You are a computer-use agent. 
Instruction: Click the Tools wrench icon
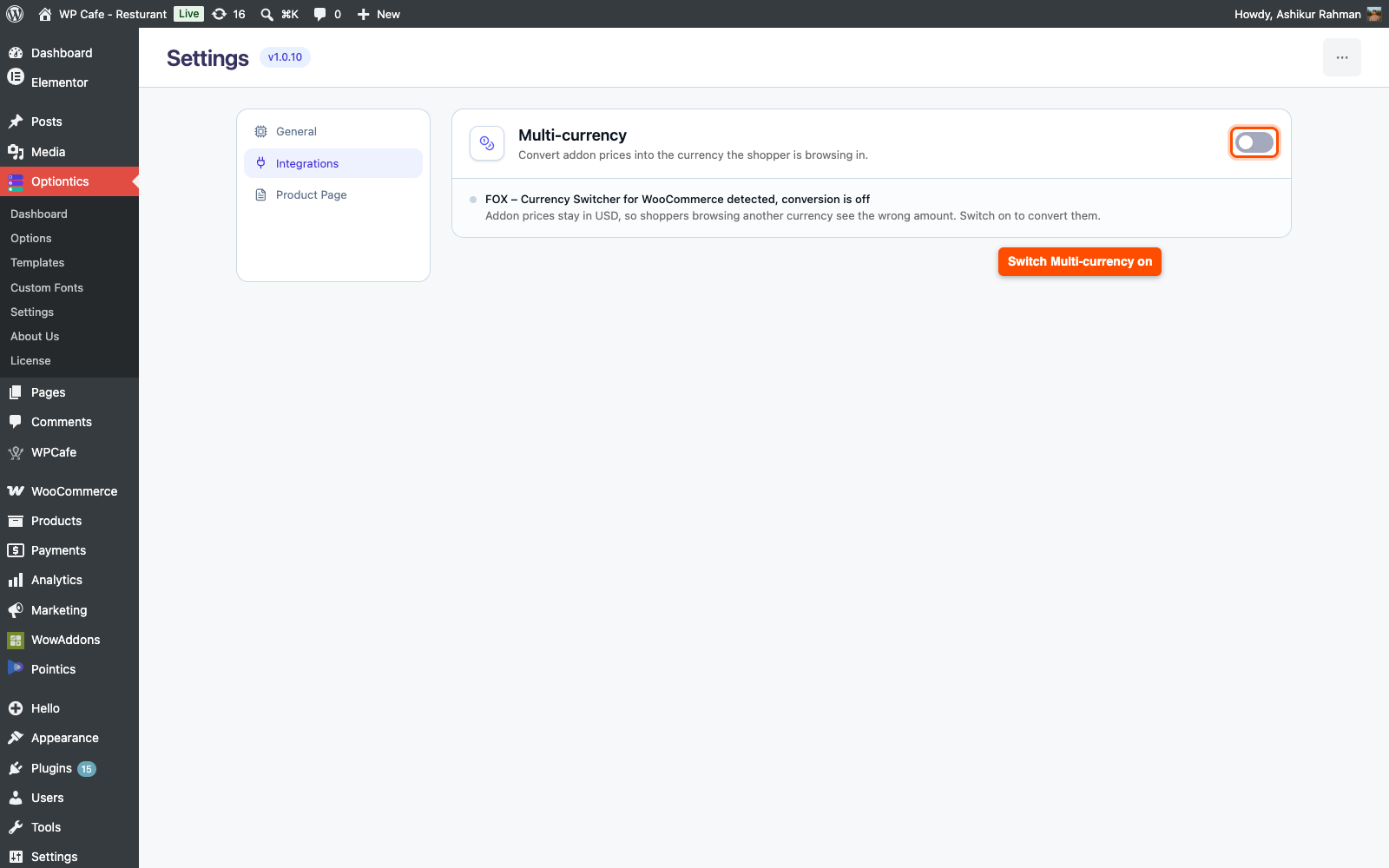pos(16,827)
